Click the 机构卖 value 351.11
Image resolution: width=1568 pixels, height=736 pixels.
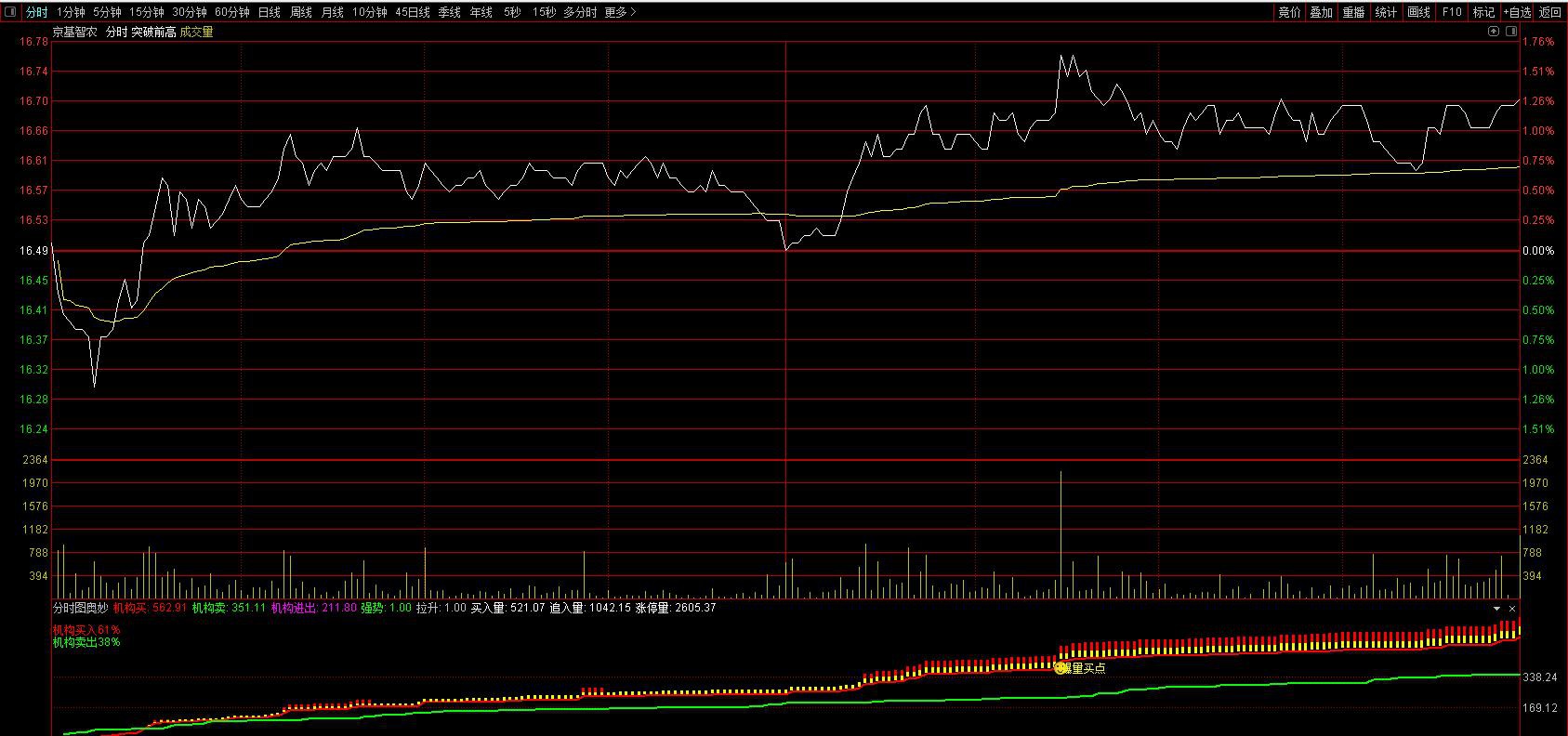click(249, 608)
